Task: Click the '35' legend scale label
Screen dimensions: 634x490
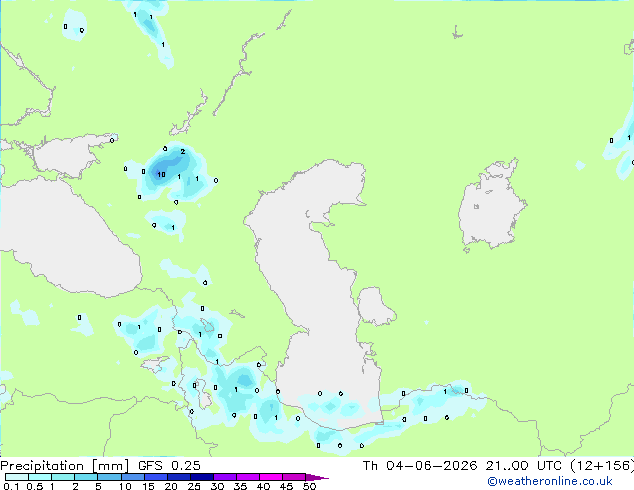Action: [x=240, y=486]
